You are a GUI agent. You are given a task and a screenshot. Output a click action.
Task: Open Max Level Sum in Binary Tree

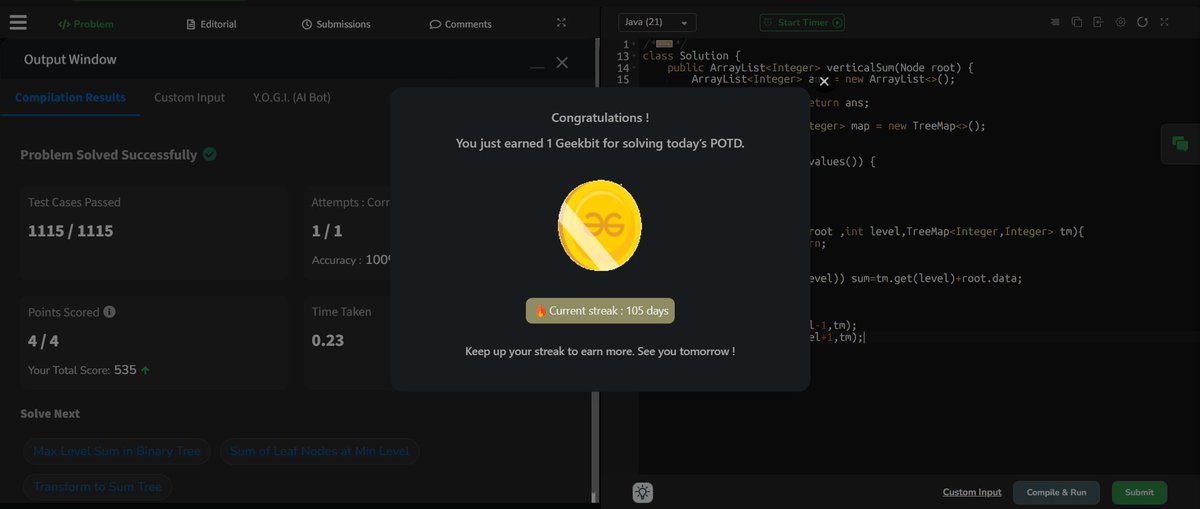pyautogui.click(x=117, y=451)
